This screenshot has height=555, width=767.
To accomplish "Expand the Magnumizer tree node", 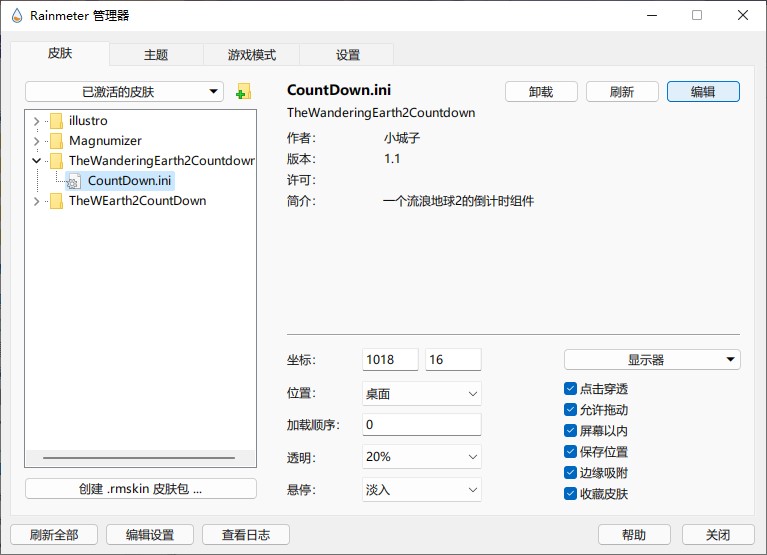I will tap(36, 141).
